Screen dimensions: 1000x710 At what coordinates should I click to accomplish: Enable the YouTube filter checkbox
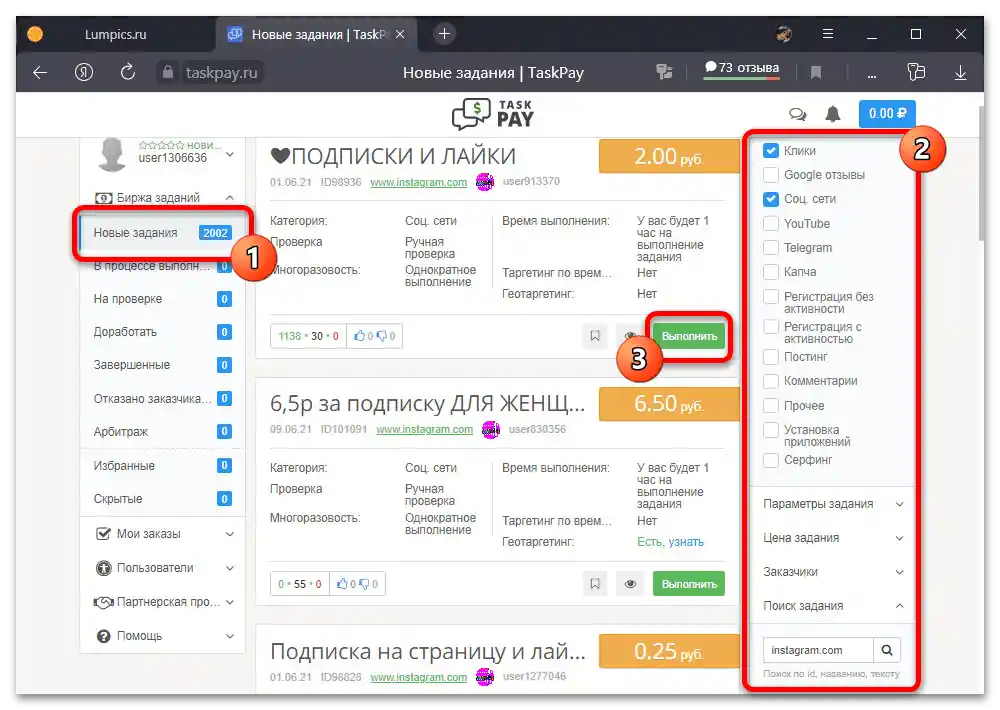[771, 223]
